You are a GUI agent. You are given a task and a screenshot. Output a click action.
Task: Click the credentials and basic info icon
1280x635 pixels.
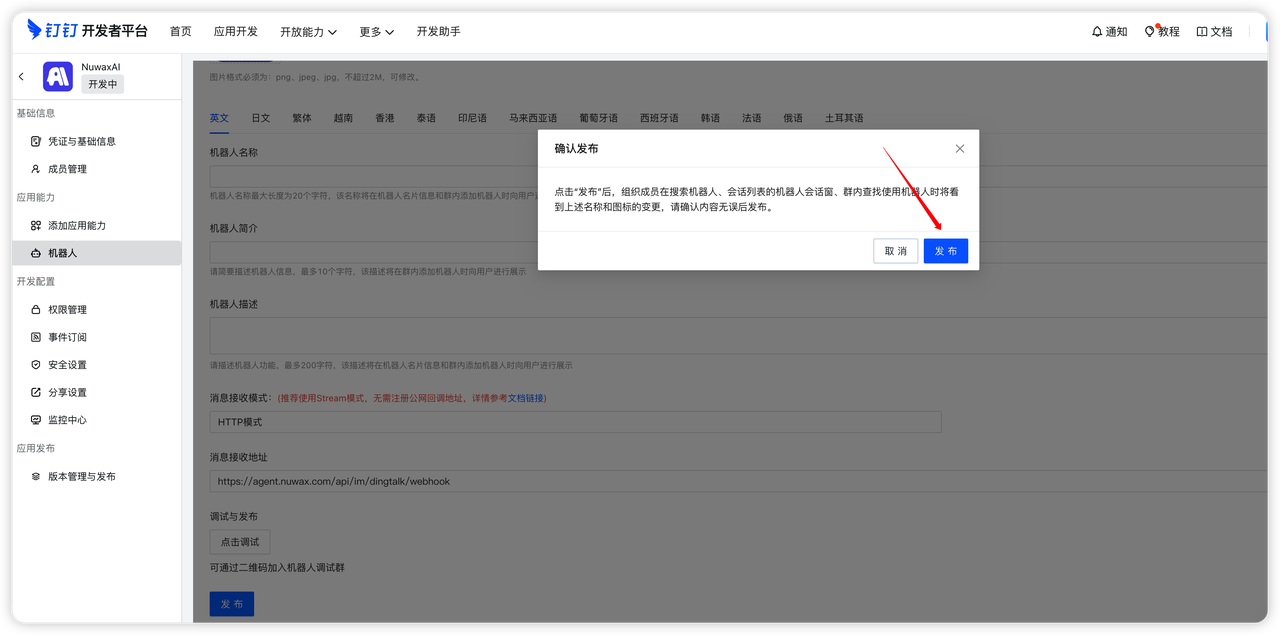36,141
